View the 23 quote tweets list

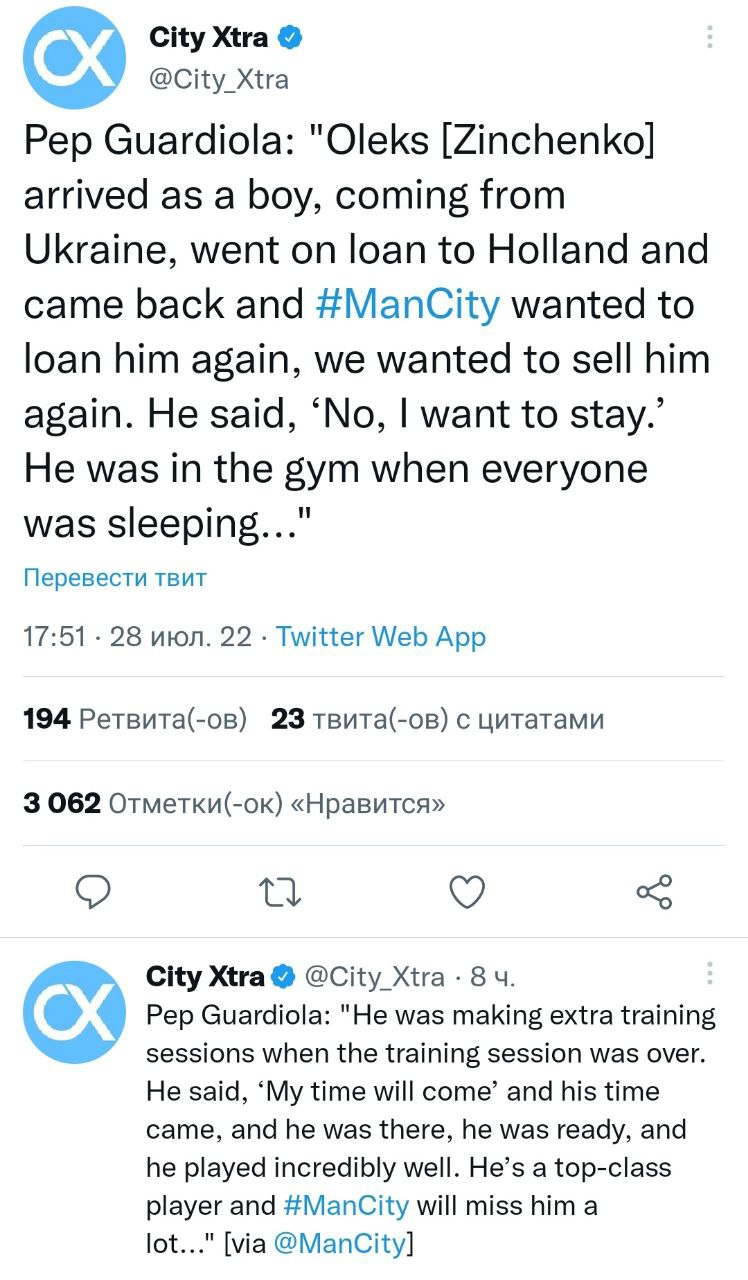click(x=438, y=719)
